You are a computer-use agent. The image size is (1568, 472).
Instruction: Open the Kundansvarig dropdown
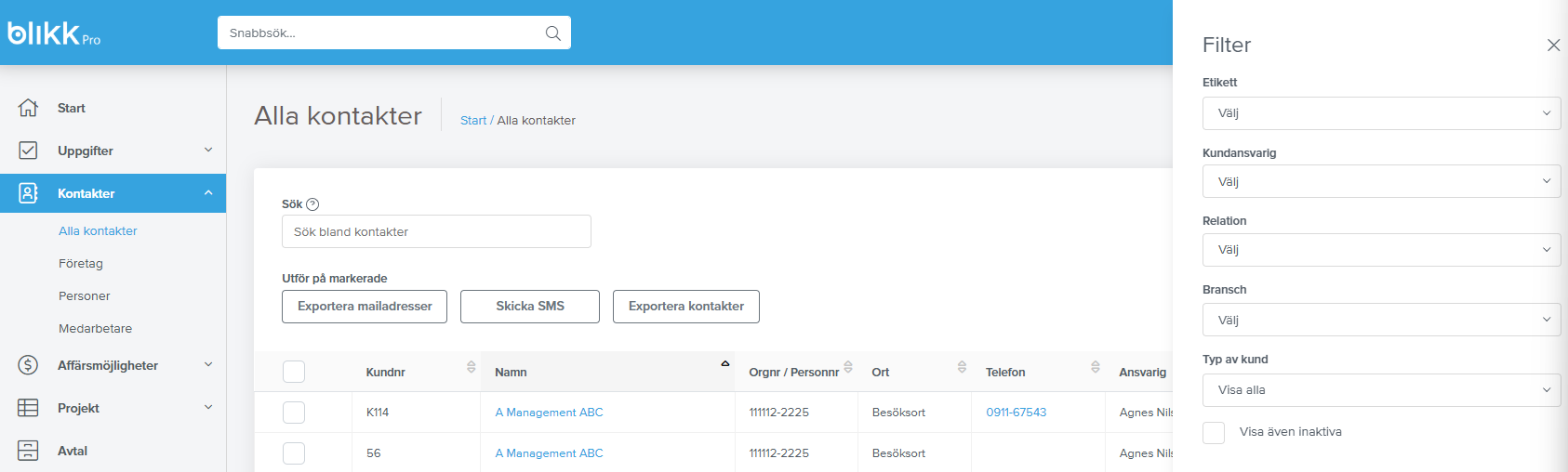point(1381,181)
